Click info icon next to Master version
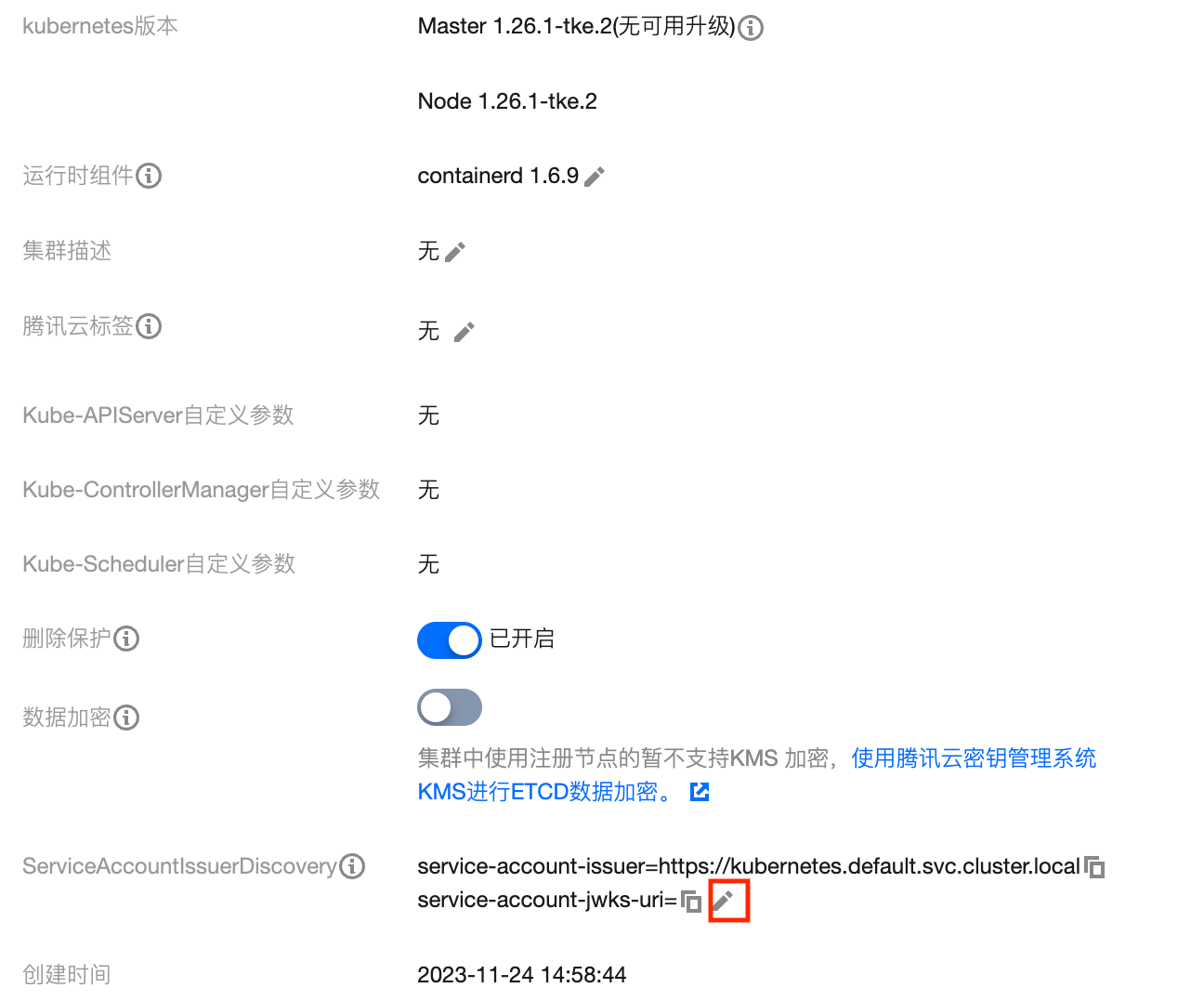The width and height of the screenshot is (1204, 1001). [x=751, y=28]
